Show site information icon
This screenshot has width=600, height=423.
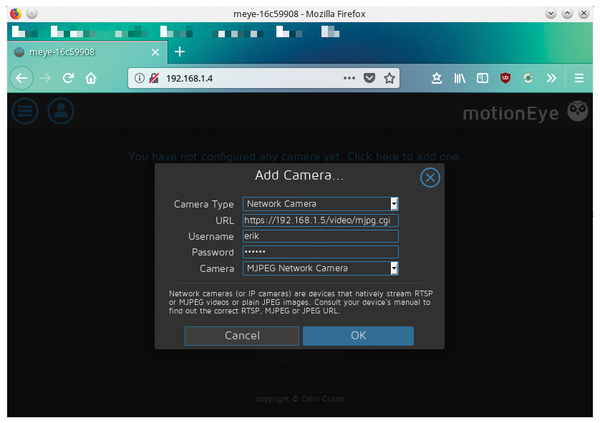tap(139, 78)
